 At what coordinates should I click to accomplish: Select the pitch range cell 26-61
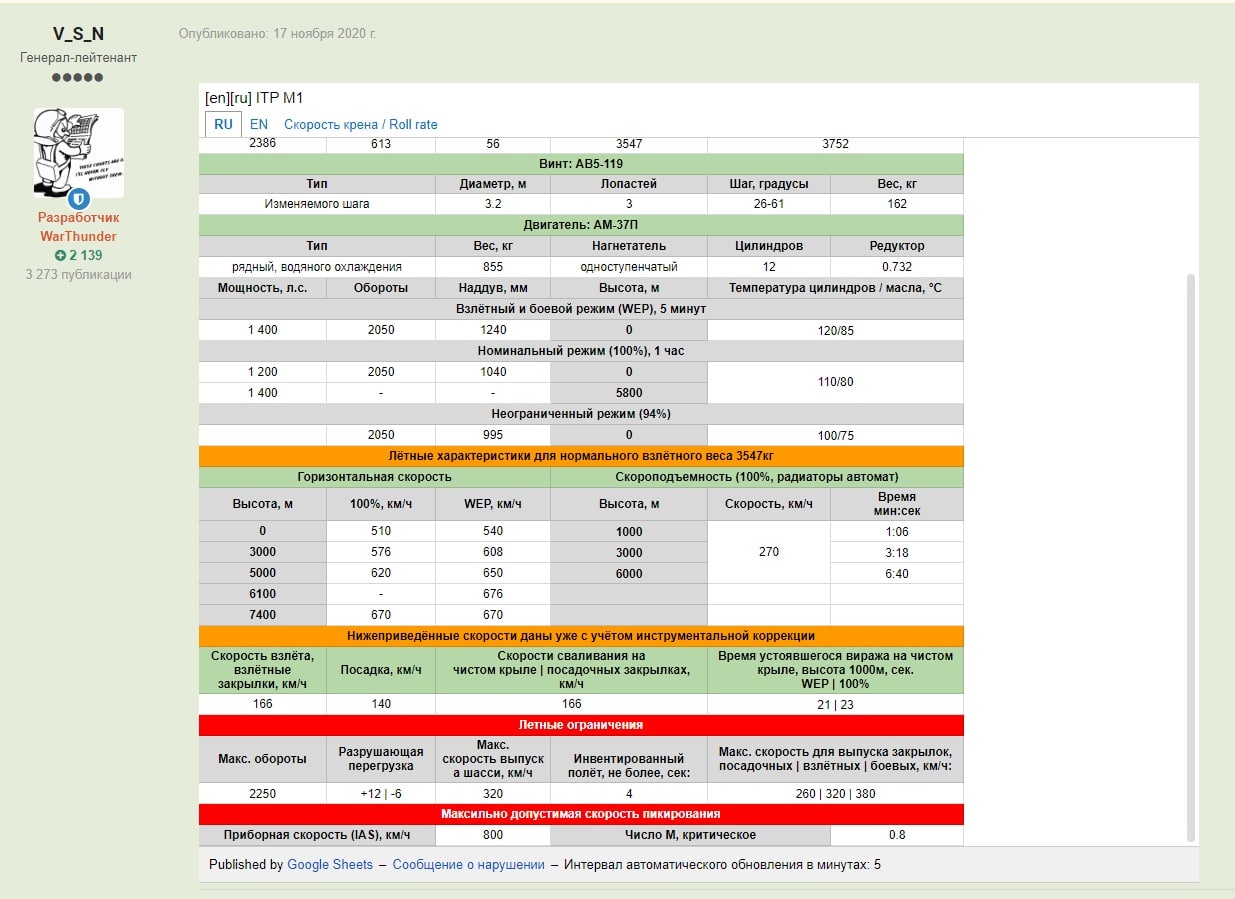click(769, 204)
